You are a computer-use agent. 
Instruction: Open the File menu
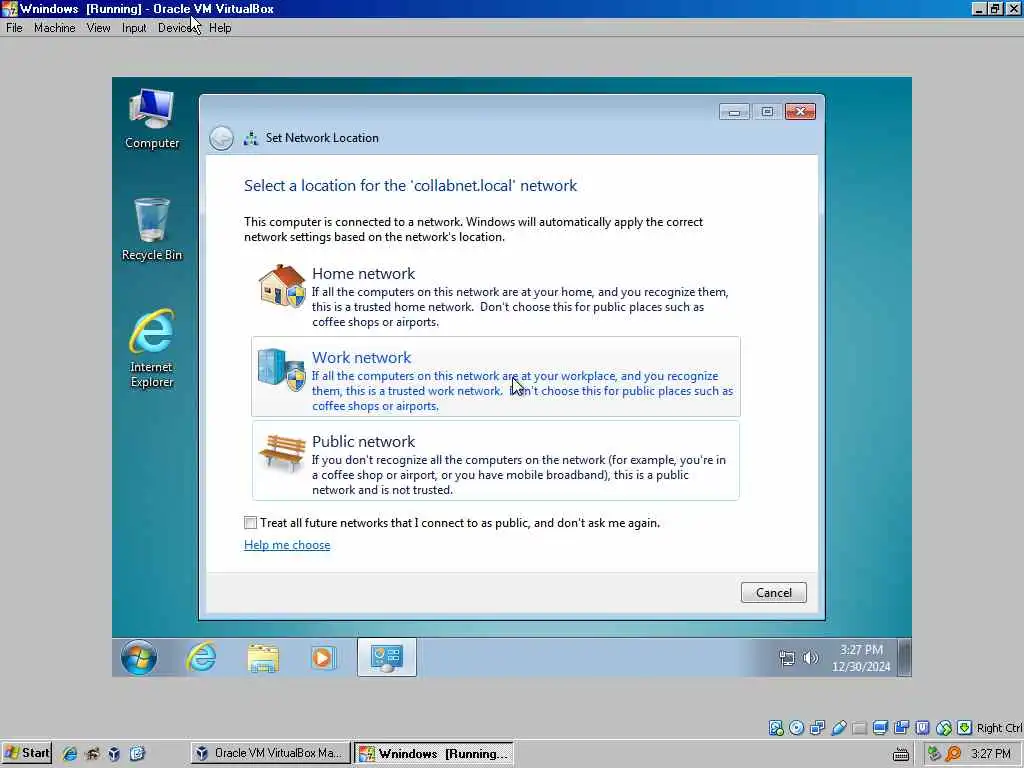[x=14, y=27]
